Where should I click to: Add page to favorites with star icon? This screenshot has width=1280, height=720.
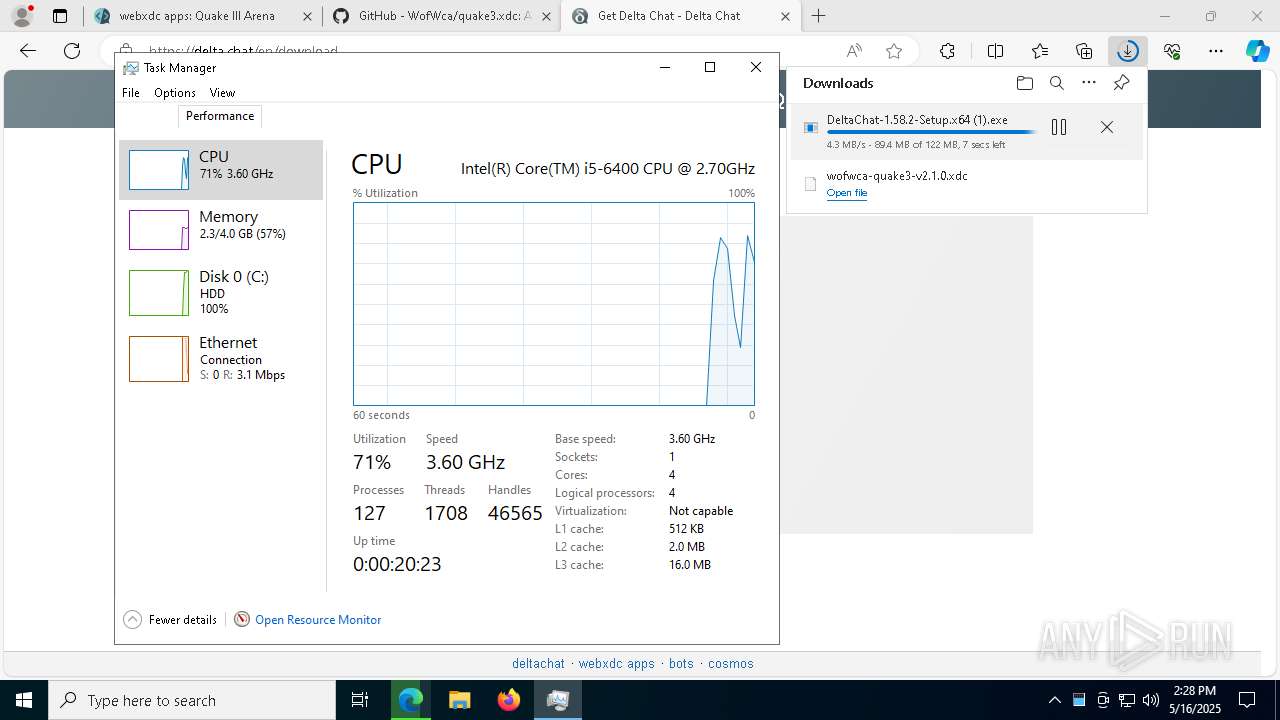894,51
